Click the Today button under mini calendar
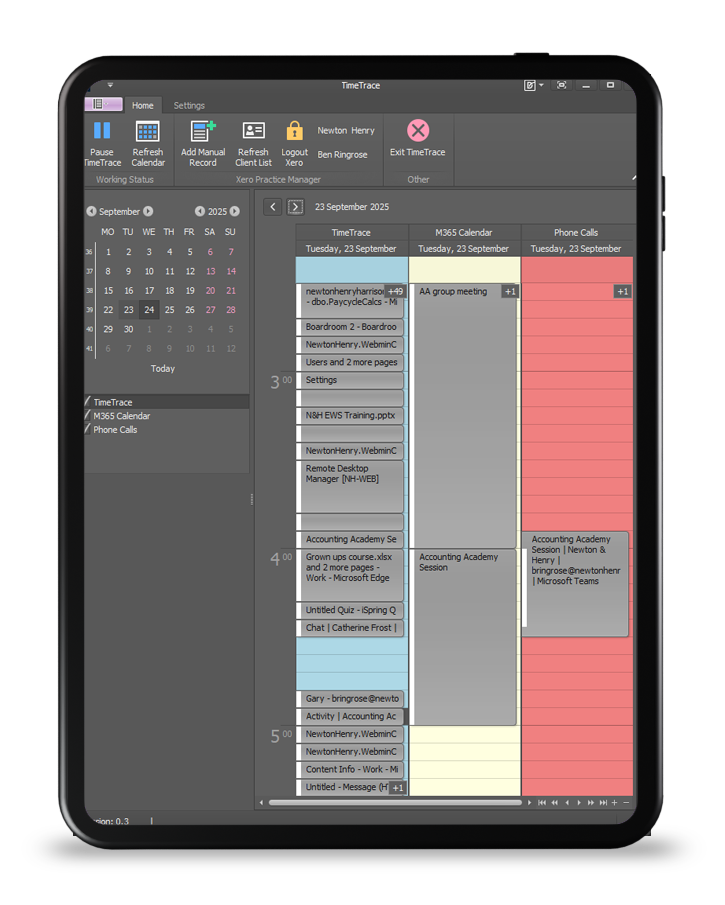The width and height of the screenshot is (725, 905). (163, 369)
